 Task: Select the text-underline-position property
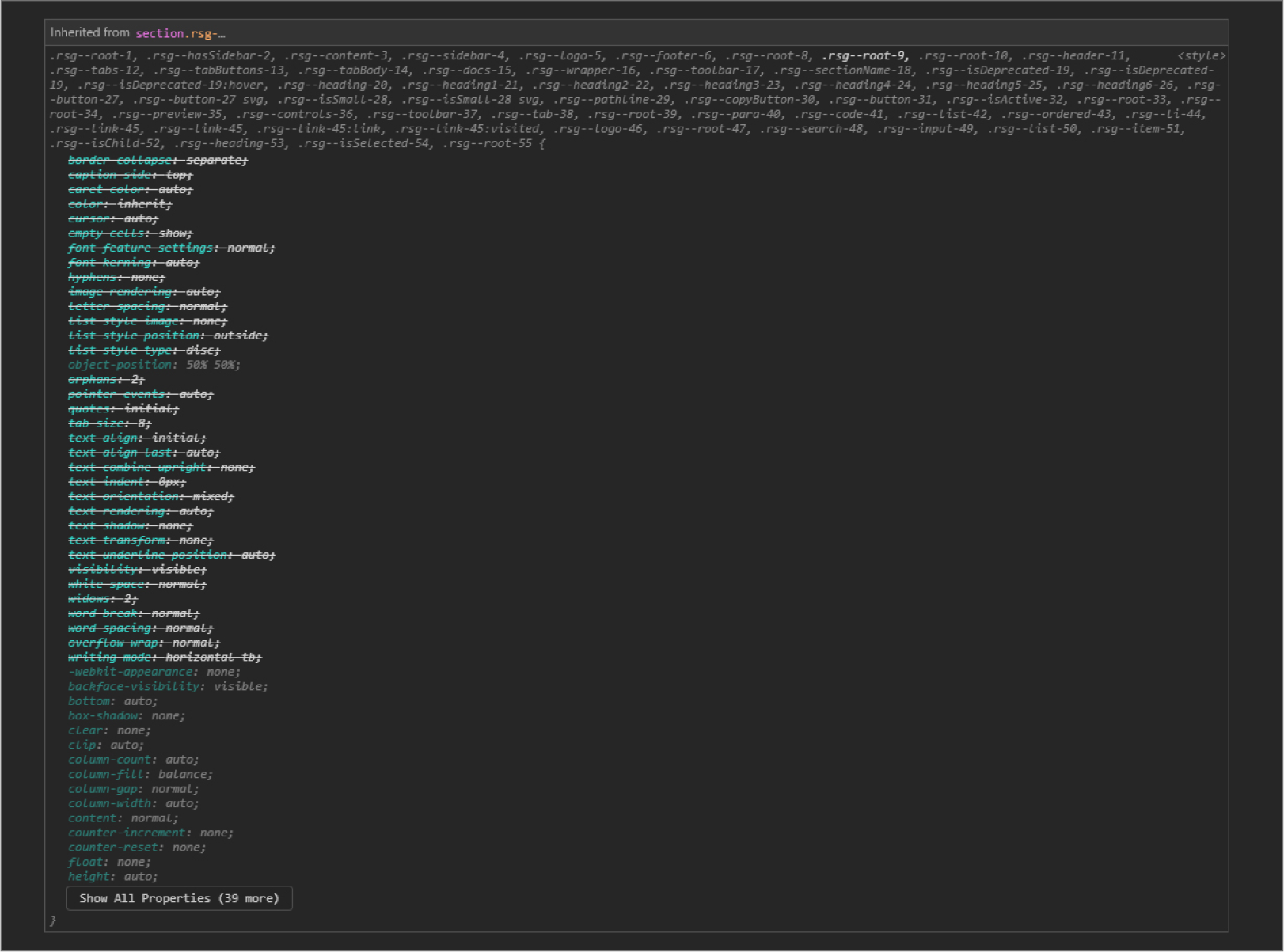[x=148, y=556]
